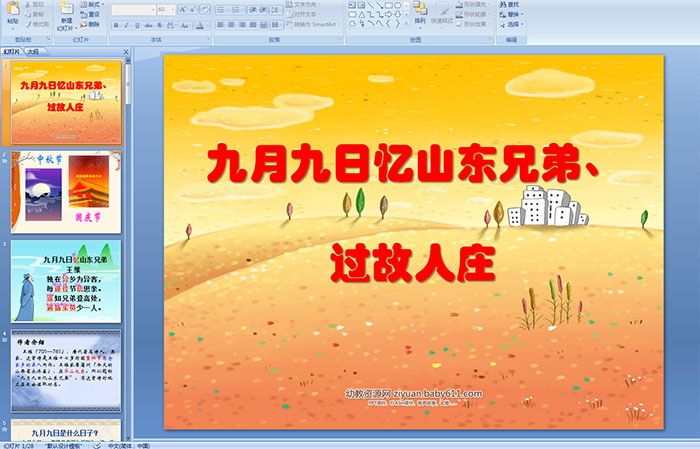
Task: Click the Cut (剪切) scissors icon
Action: pos(29,5)
